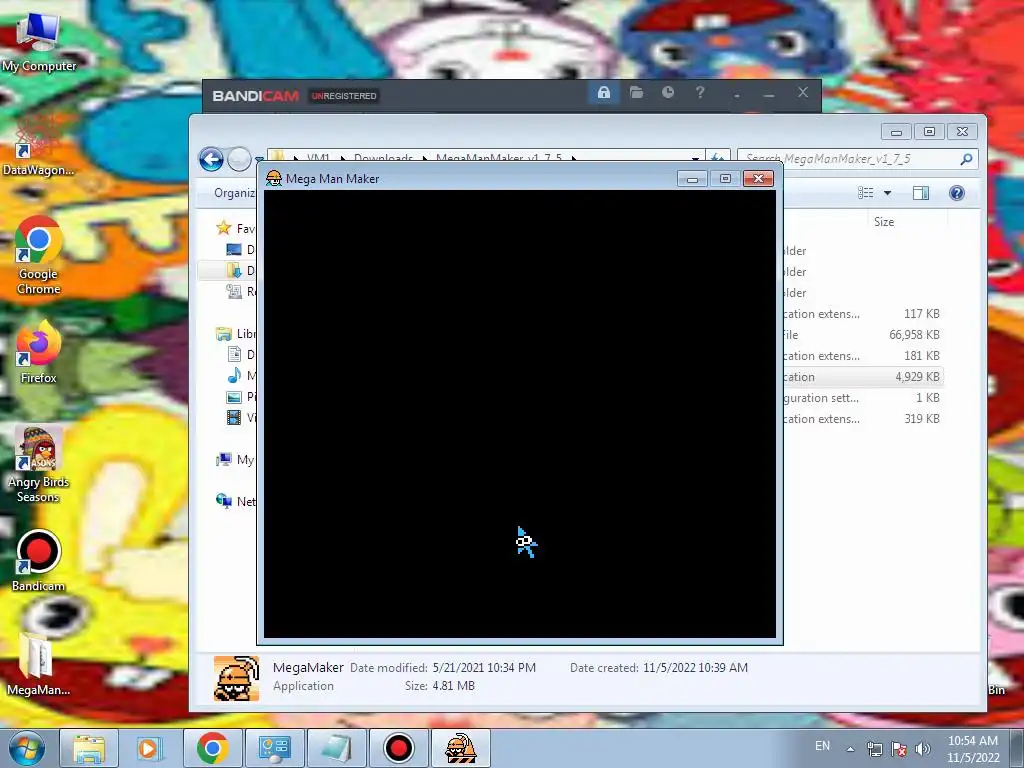Image resolution: width=1024 pixels, height=768 pixels.
Task: Select the Videos library tree item
Action: (241, 417)
